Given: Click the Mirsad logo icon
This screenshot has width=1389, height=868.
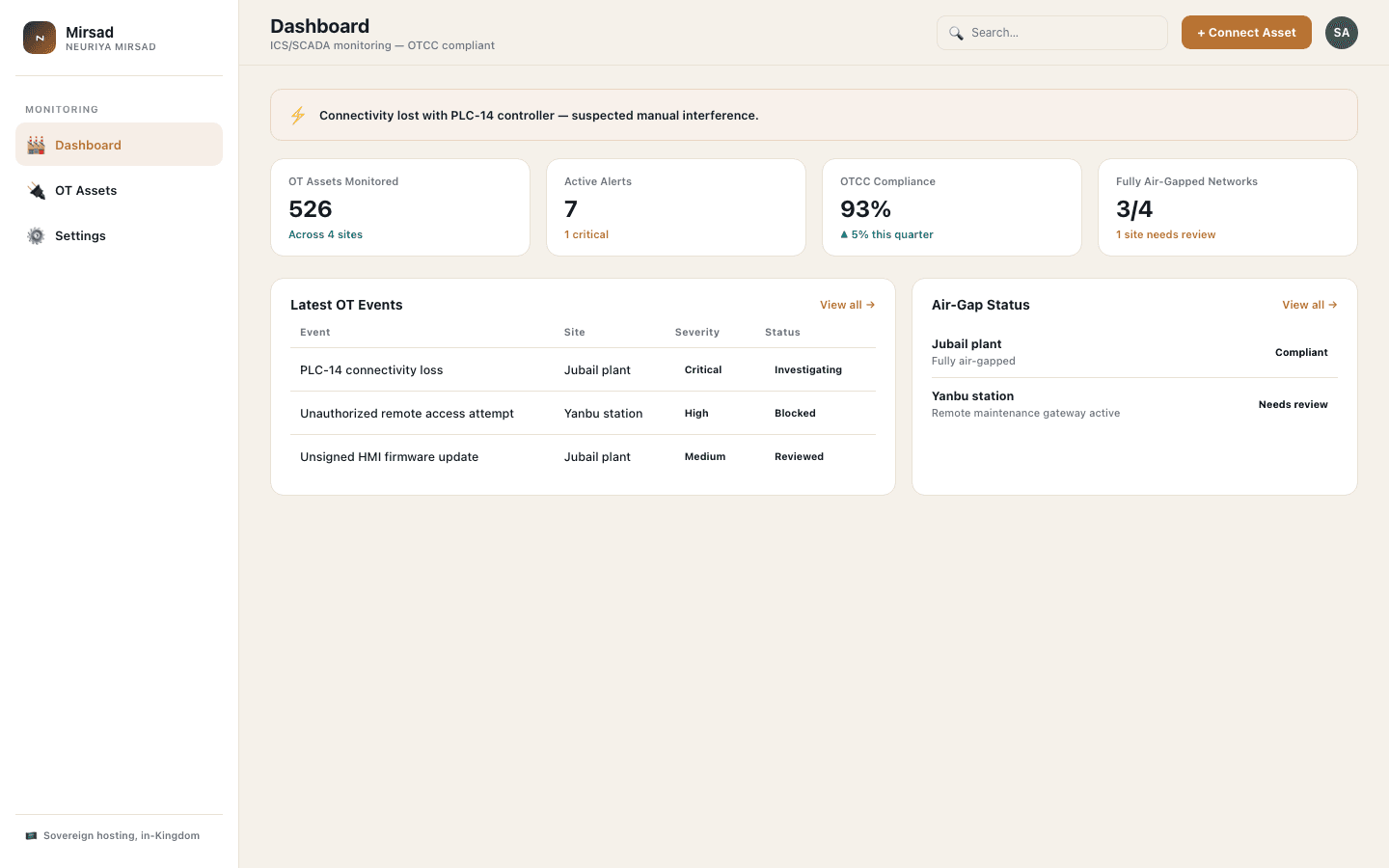Looking at the screenshot, I should (40, 38).
